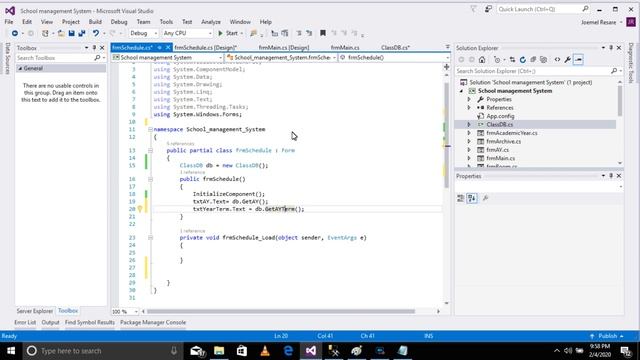Toggle auto-hide pin on Toolbox panel
The image size is (640, 360).
94,48
